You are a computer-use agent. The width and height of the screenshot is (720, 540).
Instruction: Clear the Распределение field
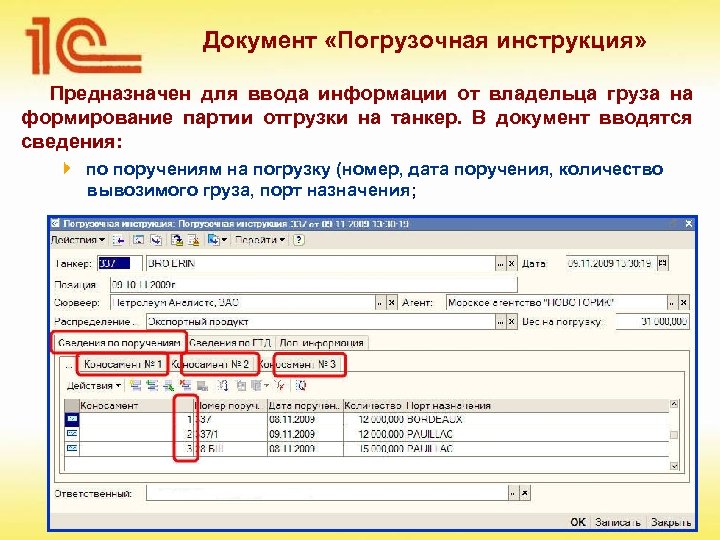[x=512, y=322]
